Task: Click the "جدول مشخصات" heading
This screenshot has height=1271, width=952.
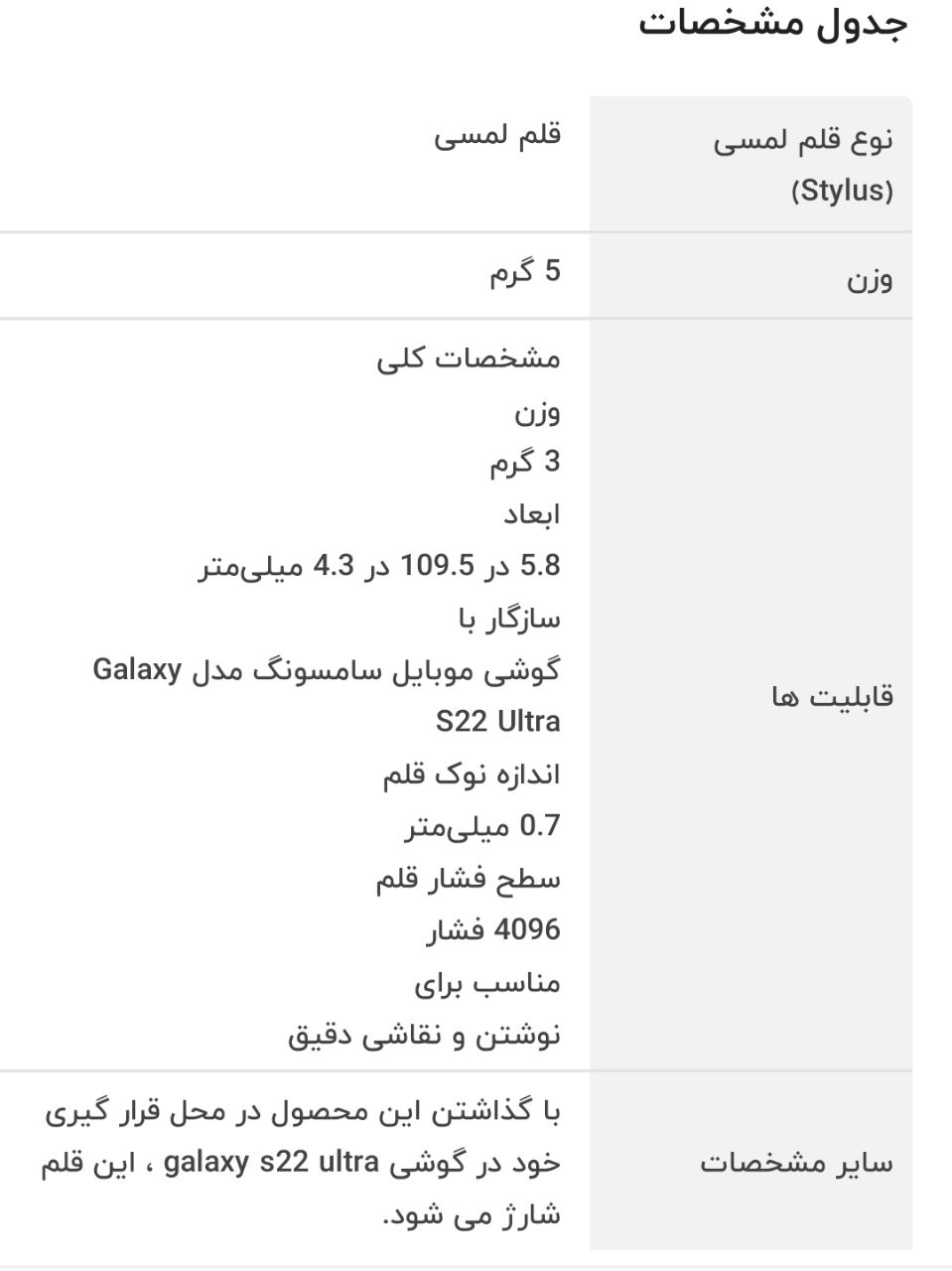Action: pyautogui.click(x=771, y=24)
